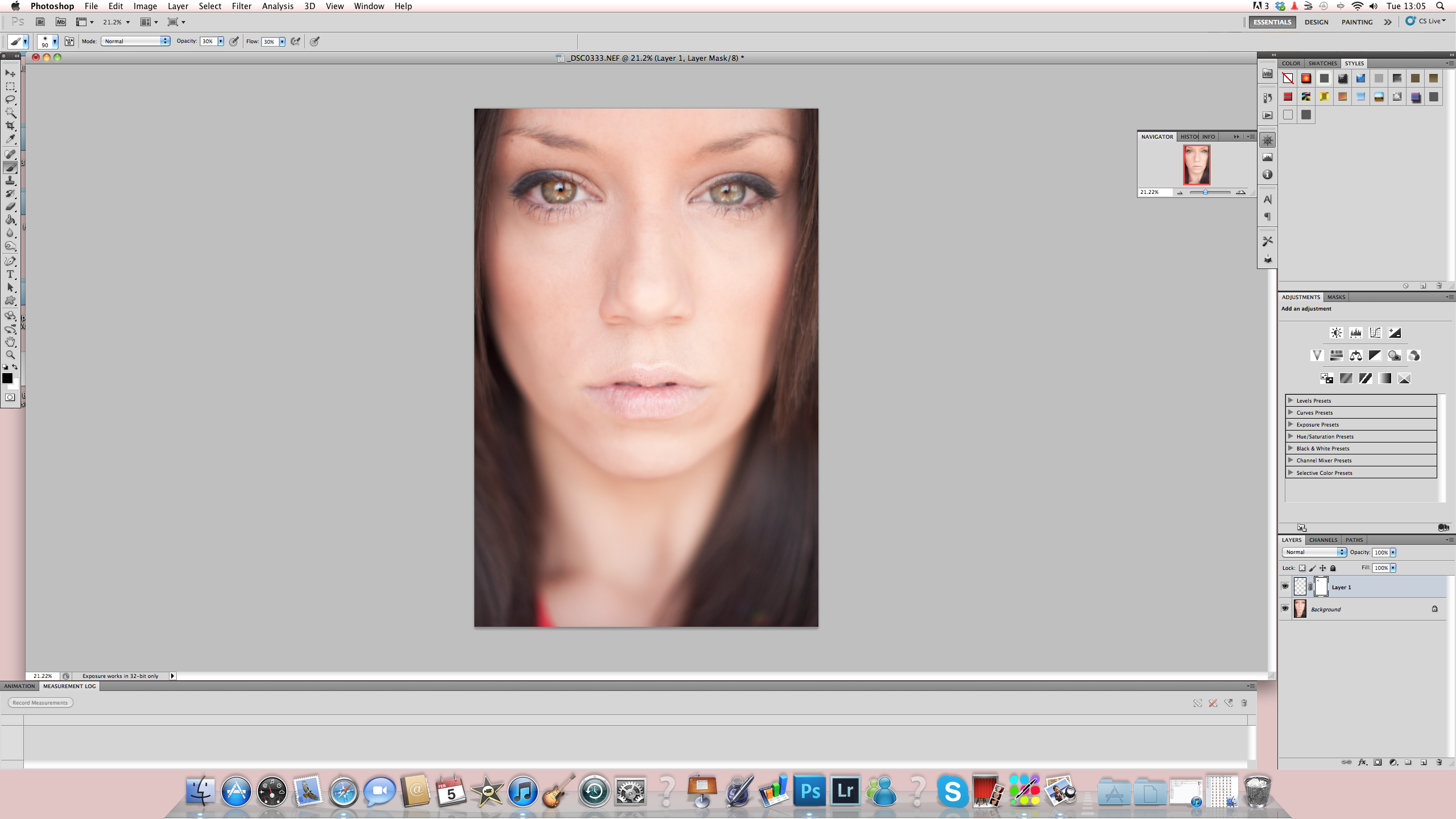Image resolution: width=1456 pixels, height=819 pixels.
Task: Hide the Background layer visibility eye
Action: pos(1285,609)
